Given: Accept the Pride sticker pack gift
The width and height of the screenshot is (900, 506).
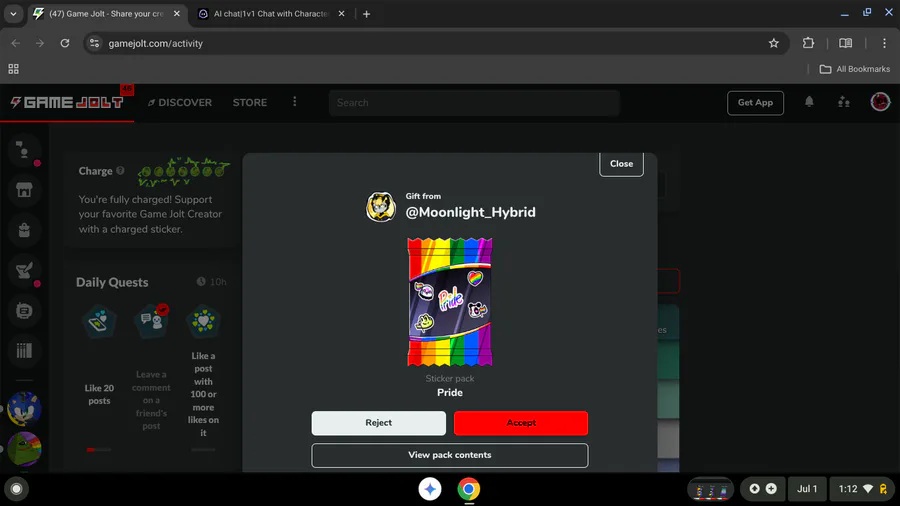Looking at the screenshot, I should tap(521, 423).
